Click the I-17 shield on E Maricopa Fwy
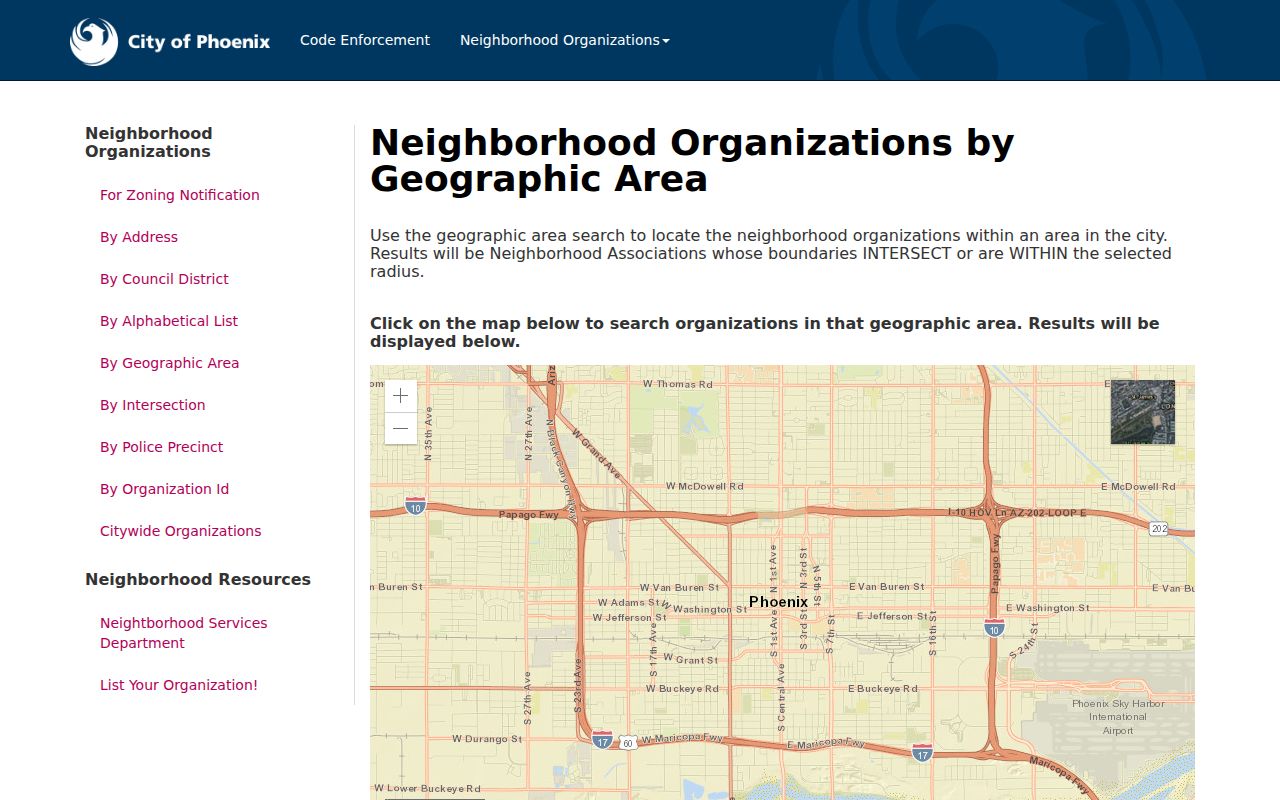1280x800 pixels. click(922, 752)
